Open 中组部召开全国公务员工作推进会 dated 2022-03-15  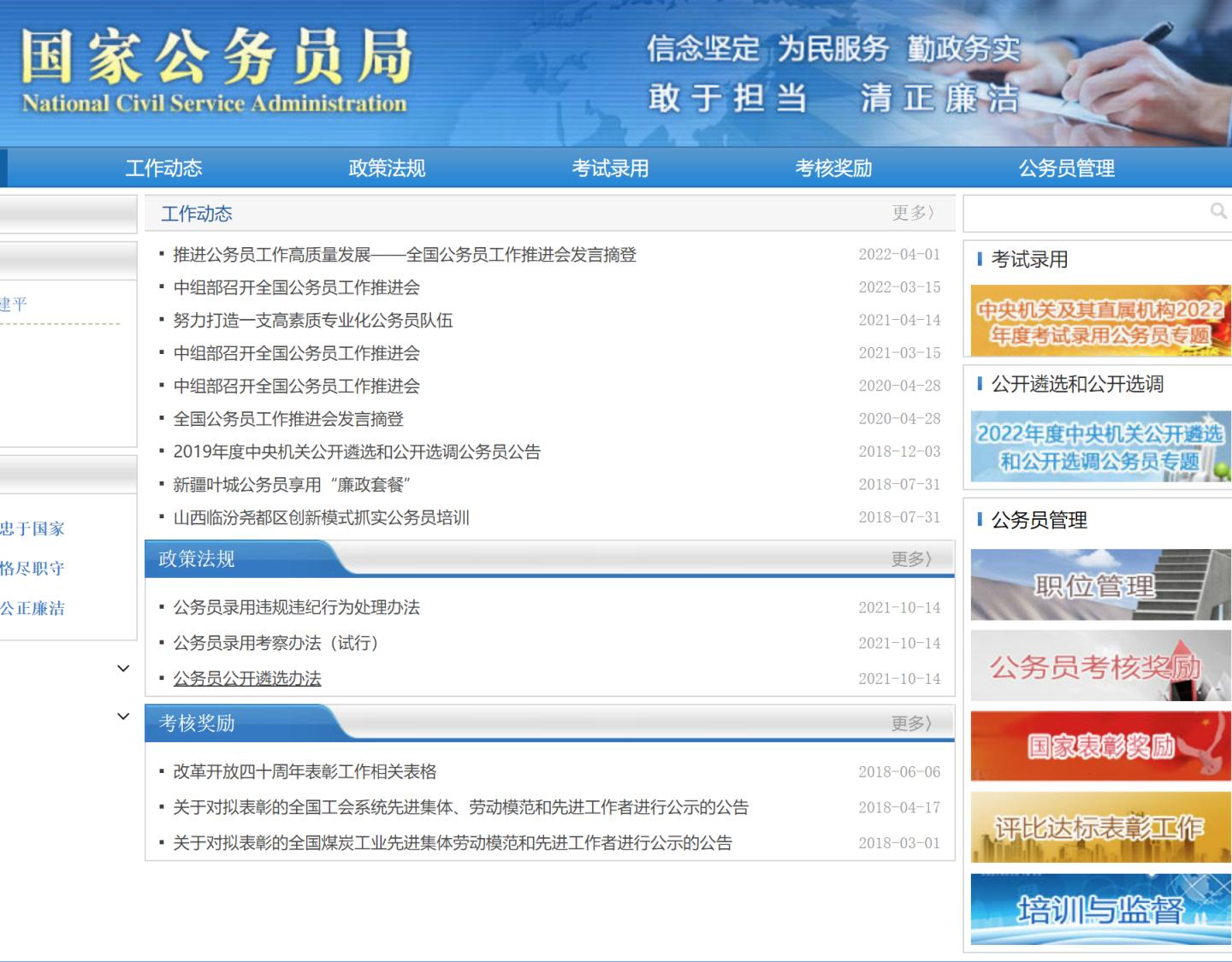pyautogui.click(x=296, y=287)
